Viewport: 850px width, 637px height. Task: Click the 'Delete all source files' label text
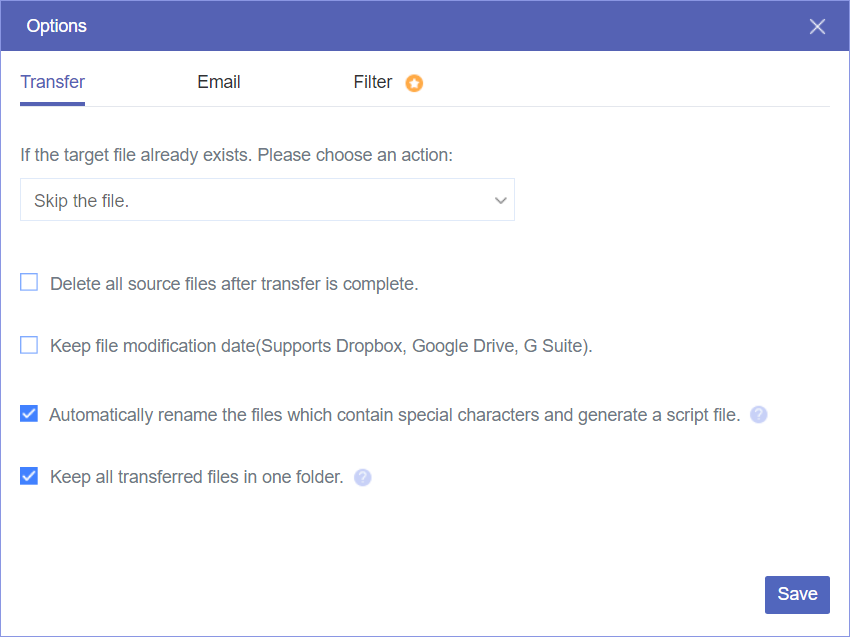(234, 284)
